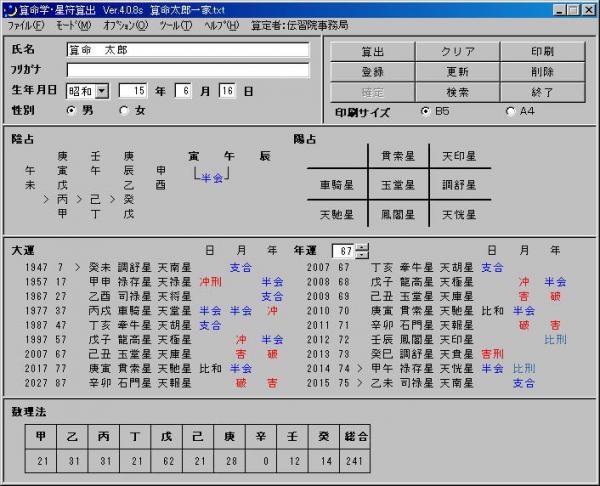Screen dimensions: 600x486
Task: Open the モード(M) menu
Action: coord(73,26)
